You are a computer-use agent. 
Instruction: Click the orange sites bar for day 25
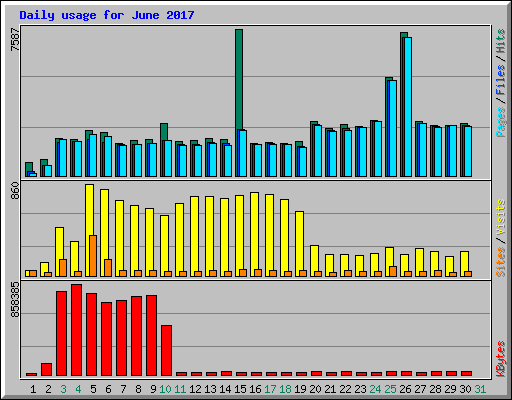click(393, 272)
